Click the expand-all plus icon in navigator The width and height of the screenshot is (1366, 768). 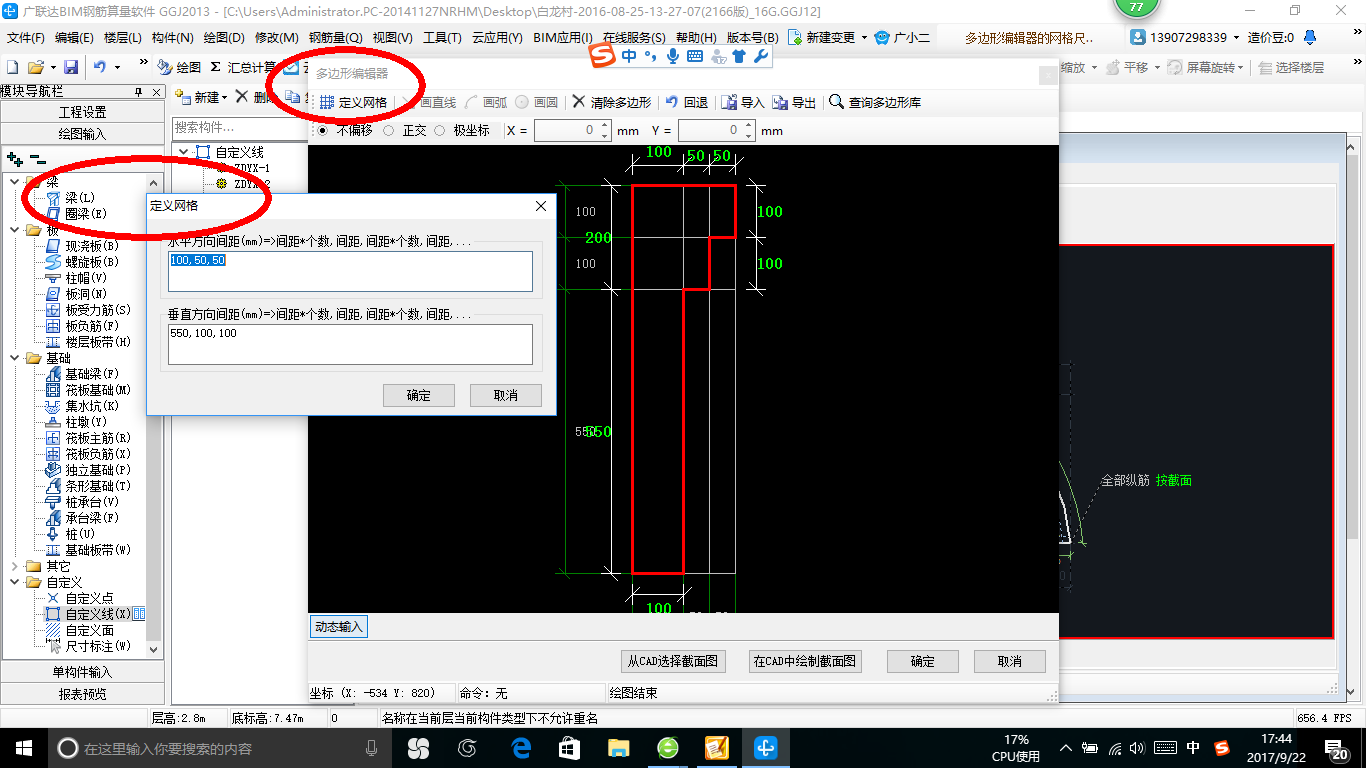14,158
